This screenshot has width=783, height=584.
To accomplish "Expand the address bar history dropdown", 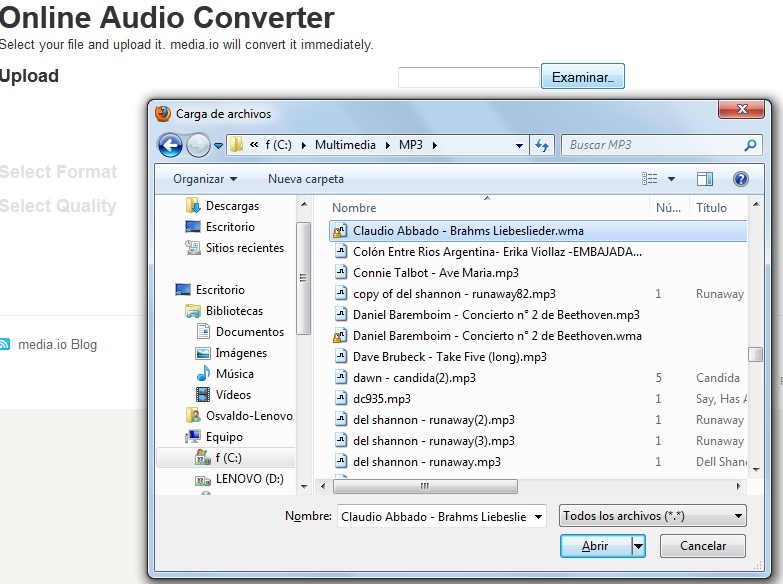I will point(519,145).
